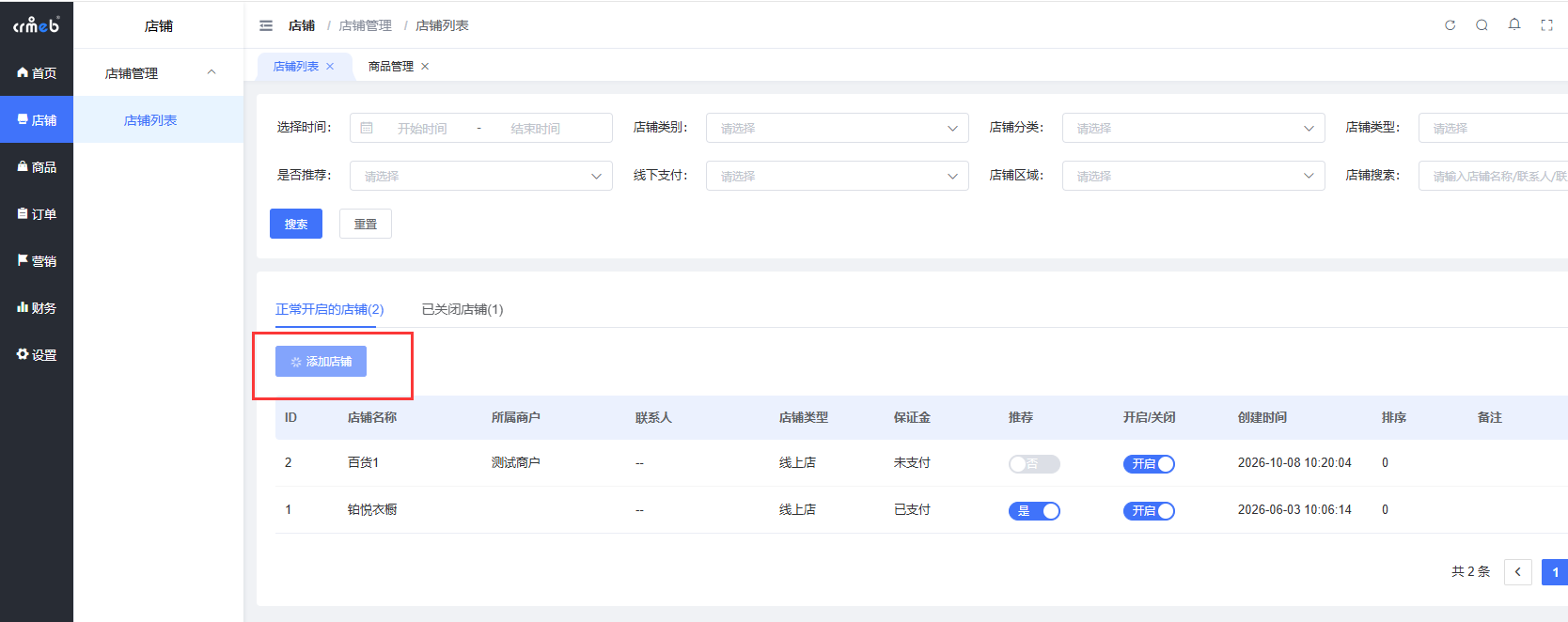
Task: Click the search icon in header
Action: tap(1482, 25)
